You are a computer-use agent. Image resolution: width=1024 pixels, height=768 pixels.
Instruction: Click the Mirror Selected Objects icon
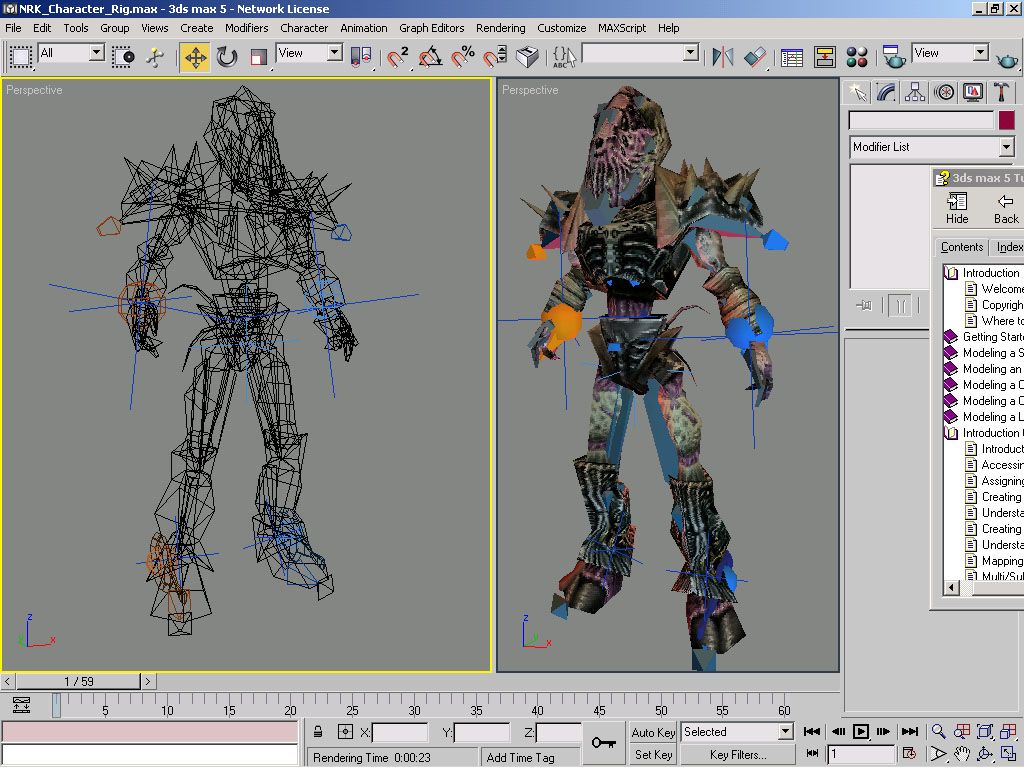[x=722, y=57]
